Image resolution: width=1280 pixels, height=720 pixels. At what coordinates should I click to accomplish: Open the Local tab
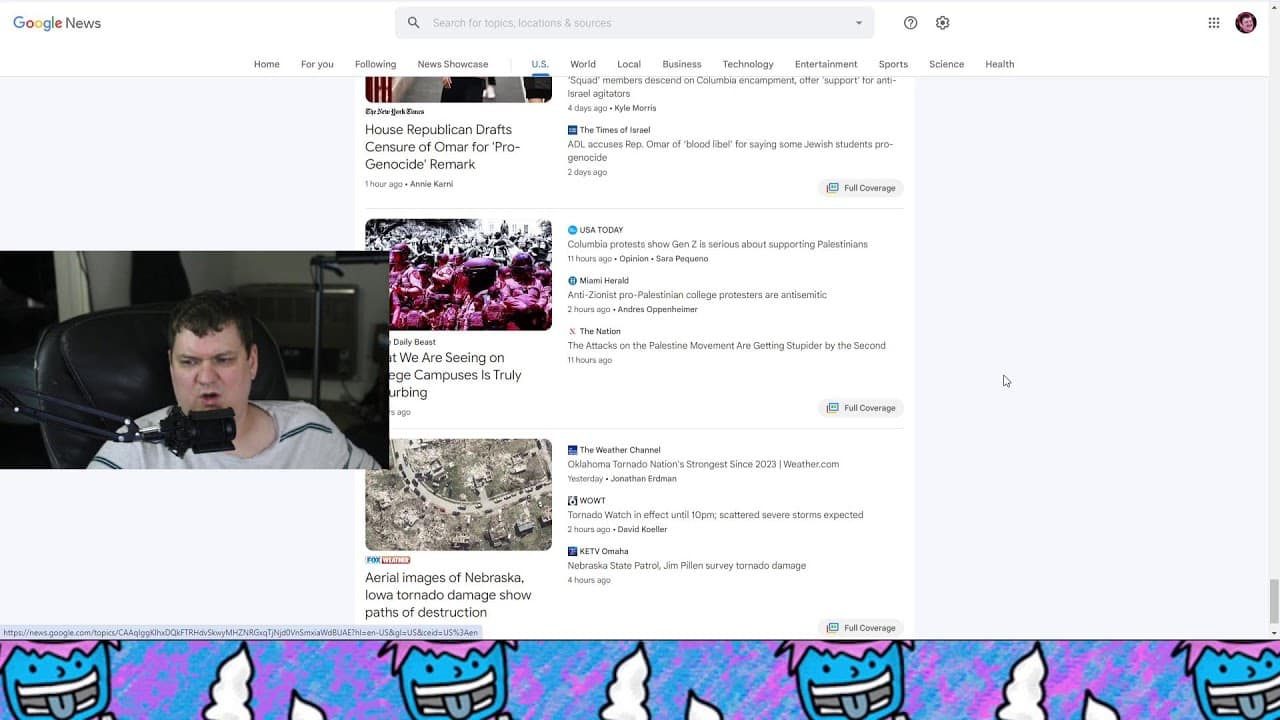click(x=629, y=64)
